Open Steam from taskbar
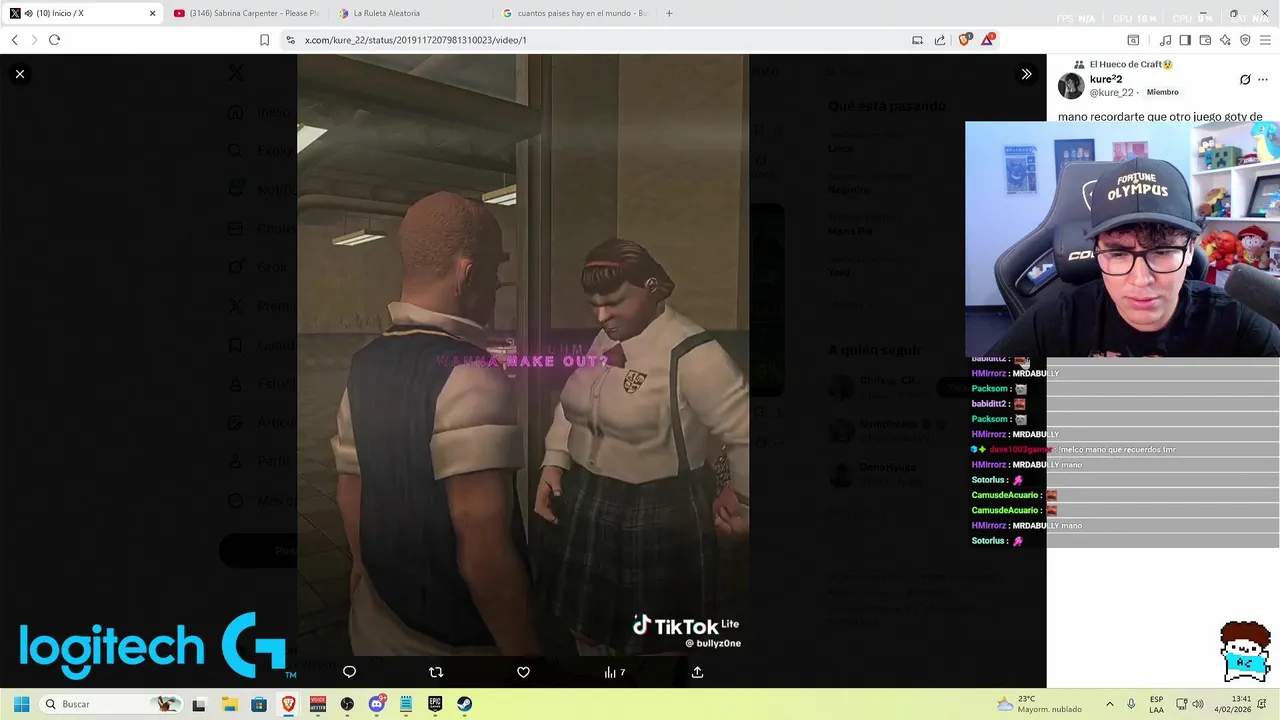 pos(465,704)
